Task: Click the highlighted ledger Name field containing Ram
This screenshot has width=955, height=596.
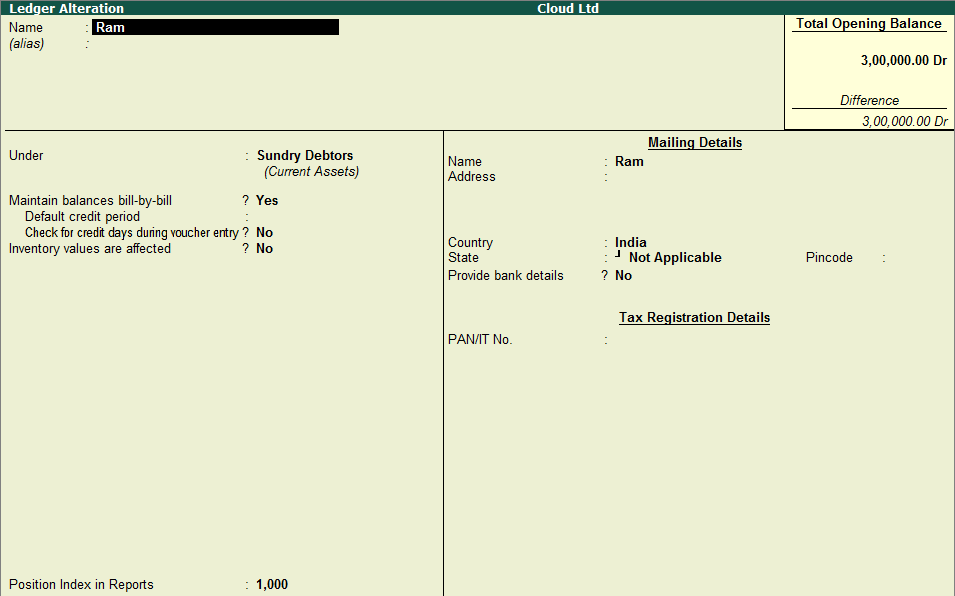Action: 214,27
